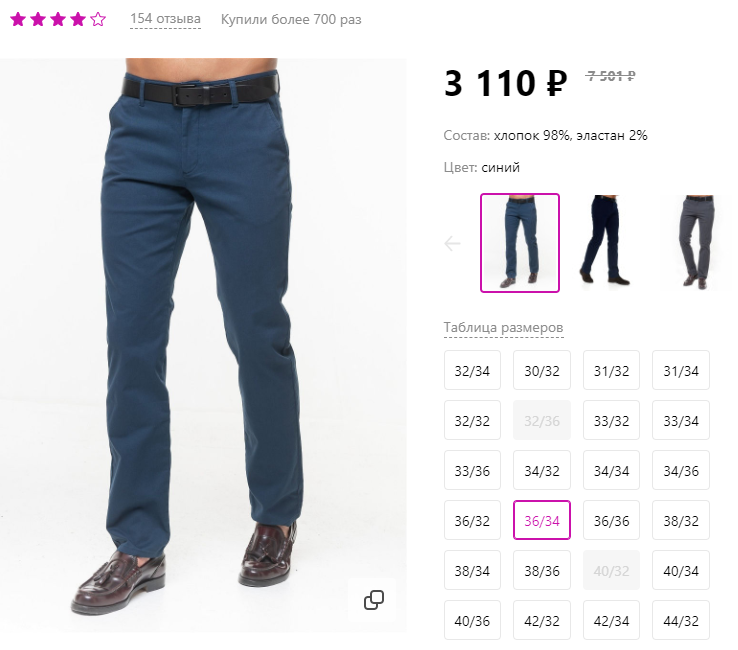Select the gray trousers thumbnail
Screen dimensions: 738x650
pyautogui.click(x=698, y=242)
